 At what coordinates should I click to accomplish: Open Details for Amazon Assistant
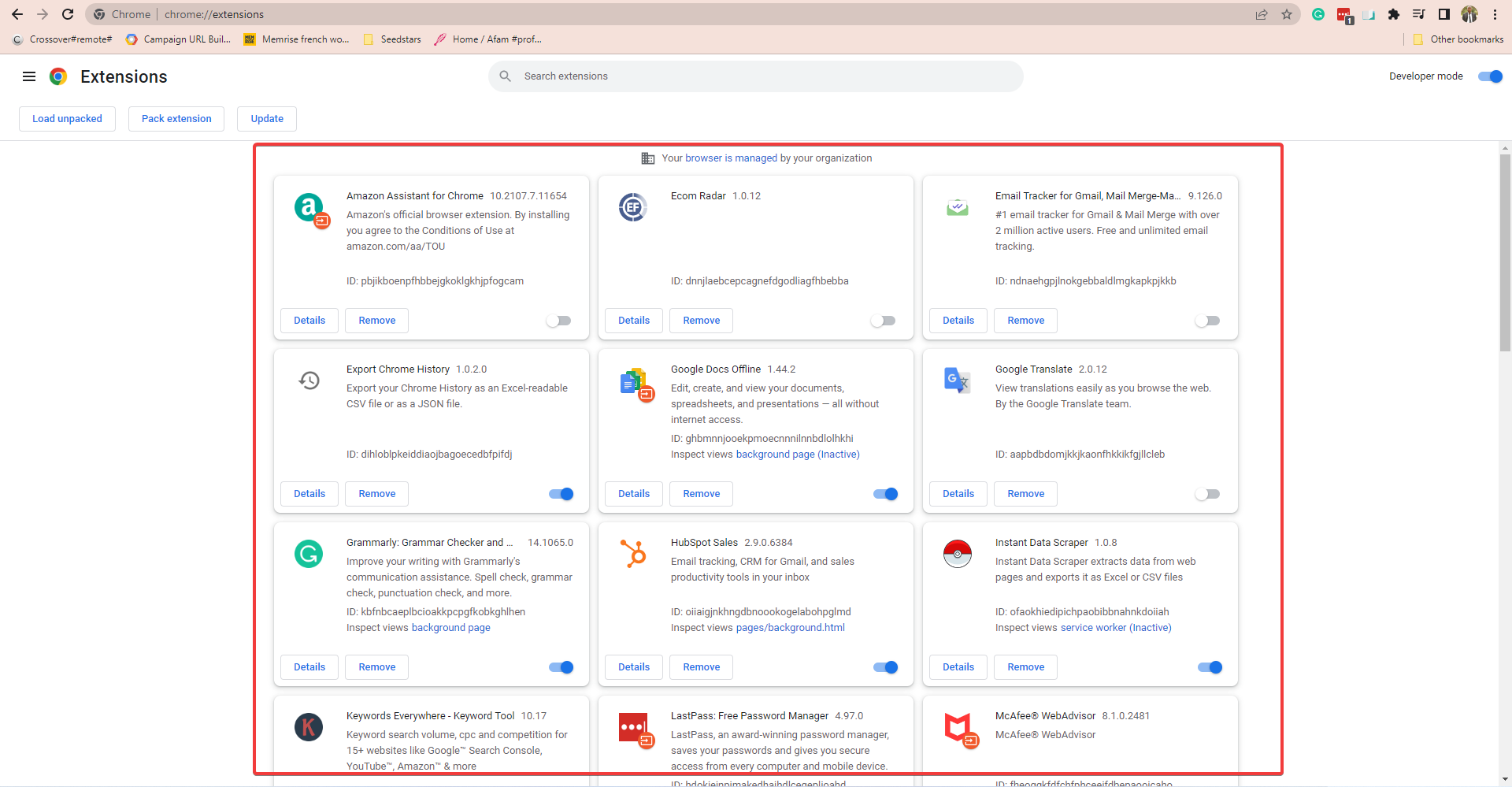coord(309,321)
